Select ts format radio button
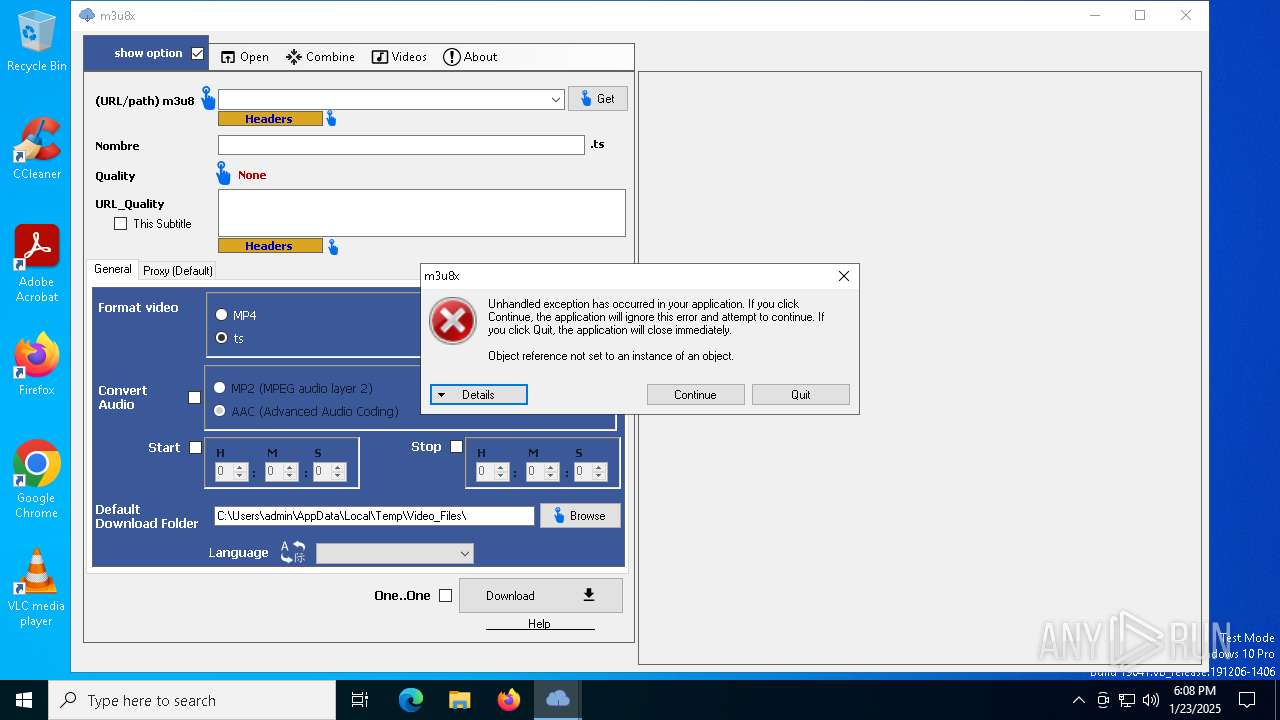1280x720 pixels. tap(221, 338)
